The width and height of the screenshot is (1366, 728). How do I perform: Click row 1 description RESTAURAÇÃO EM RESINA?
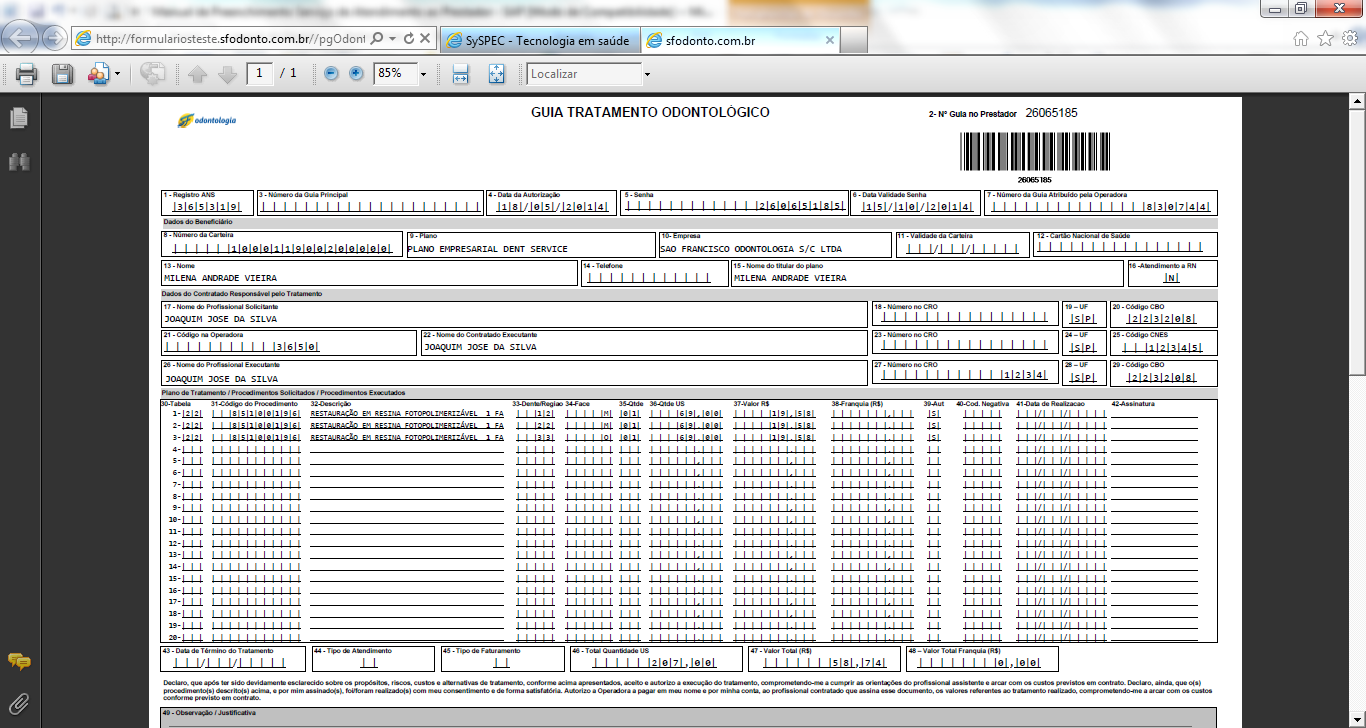coord(407,412)
